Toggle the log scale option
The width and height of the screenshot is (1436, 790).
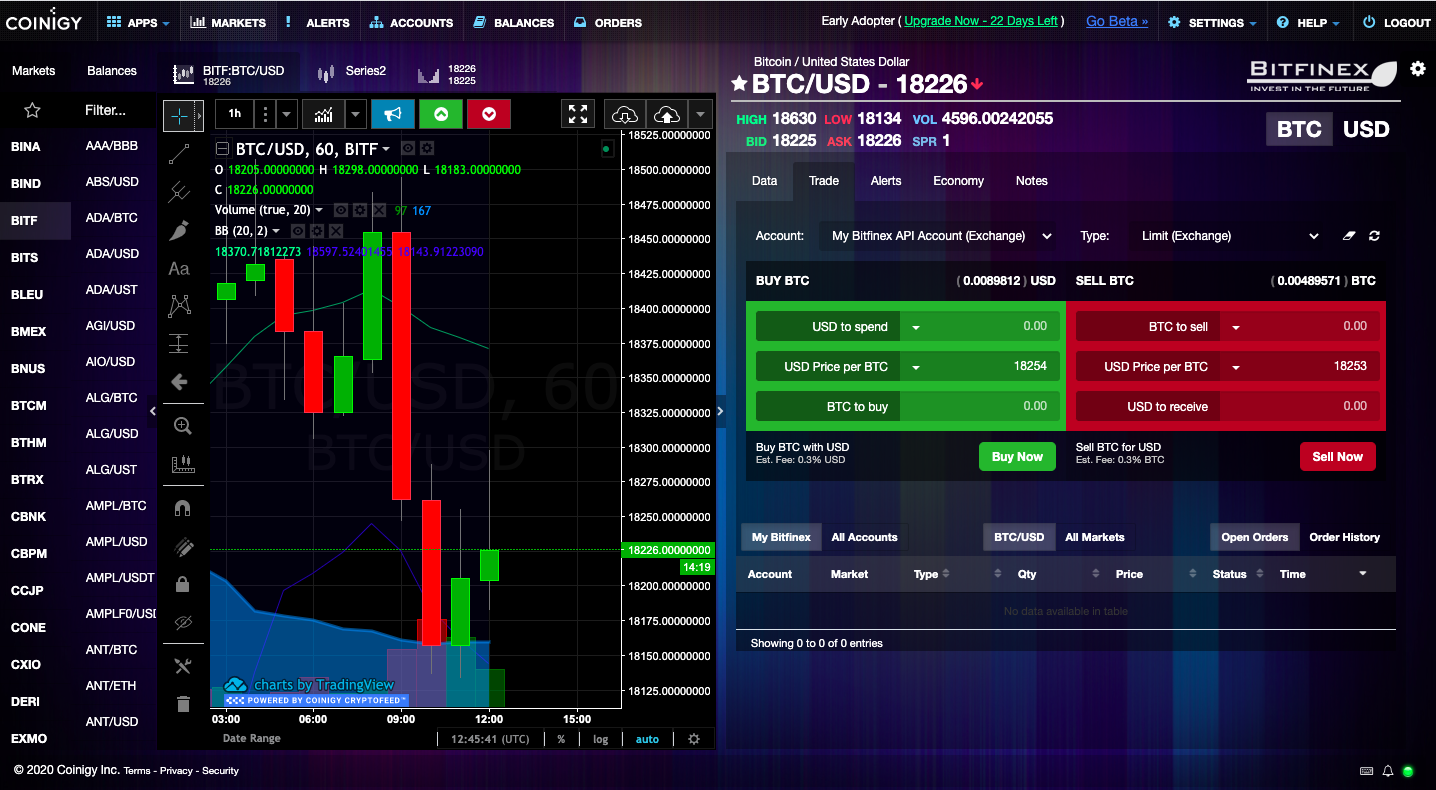click(x=600, y=739)
